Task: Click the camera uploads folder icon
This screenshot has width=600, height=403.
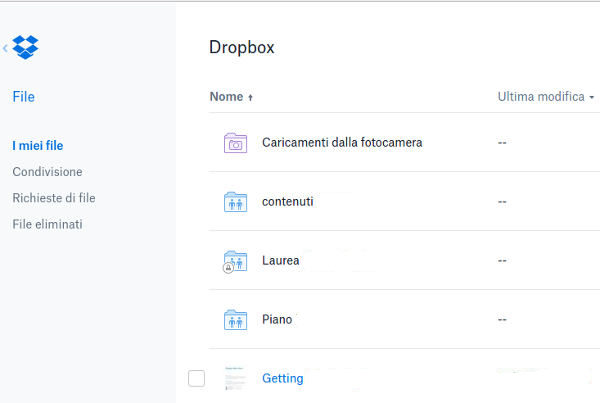Action: (x=235, y=143)
